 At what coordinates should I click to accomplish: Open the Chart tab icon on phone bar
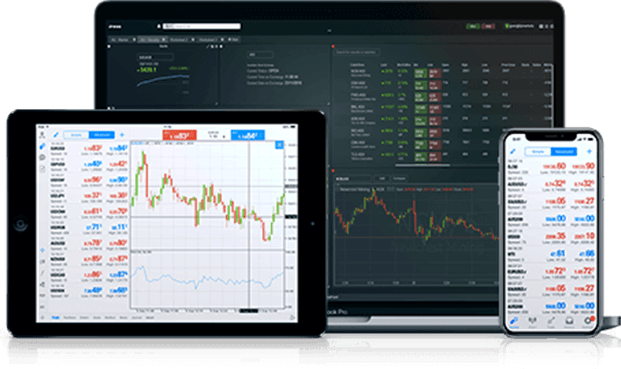(x=532, y=321)
